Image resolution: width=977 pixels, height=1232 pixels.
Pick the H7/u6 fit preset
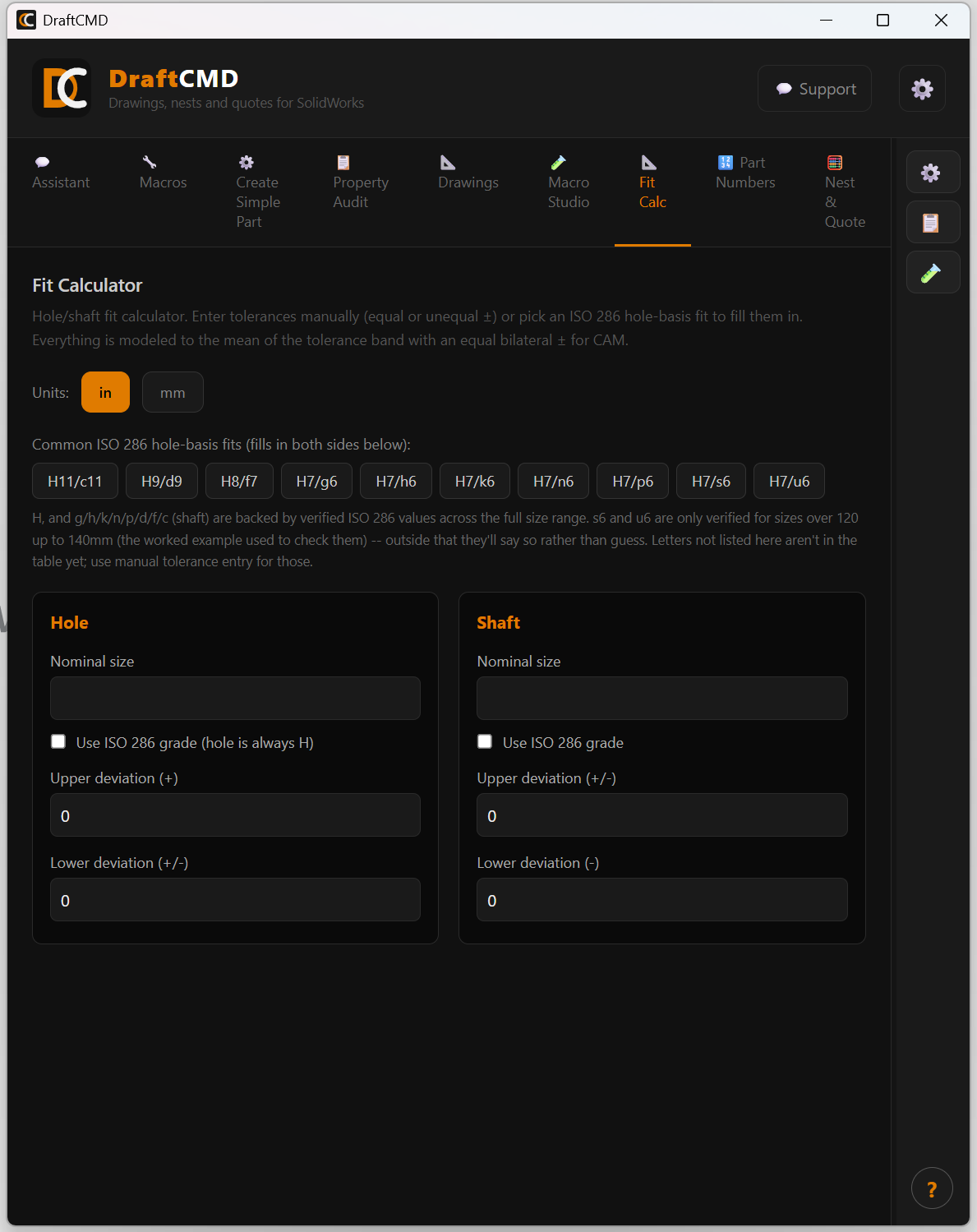coord(789,482)
